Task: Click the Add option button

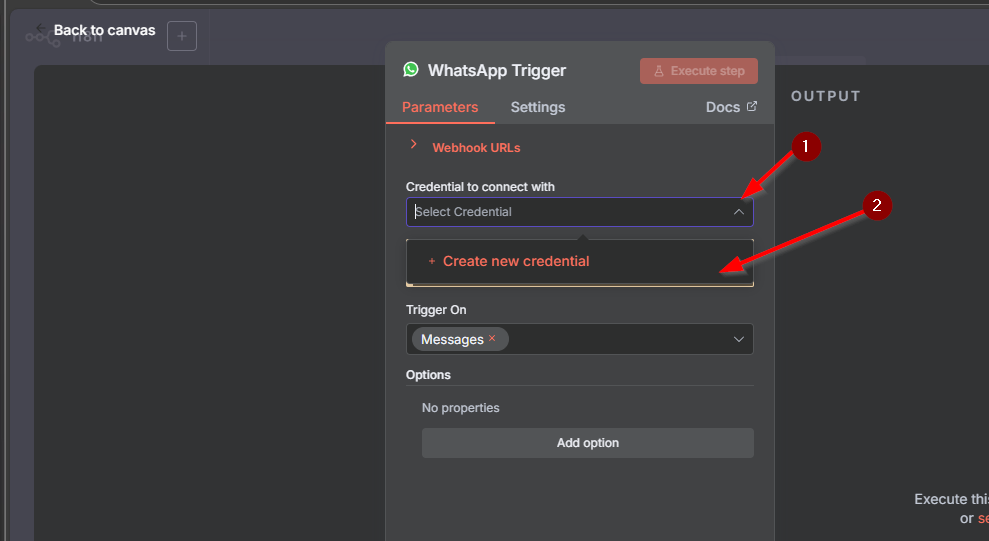Action: coord(588,443)
